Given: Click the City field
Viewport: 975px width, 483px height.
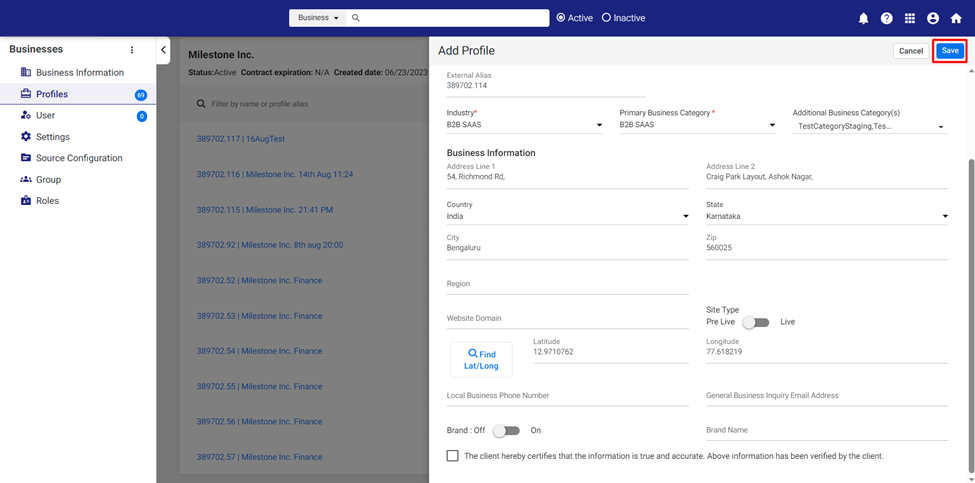Looking at the screenshot, I should click(x=568, y=248).
